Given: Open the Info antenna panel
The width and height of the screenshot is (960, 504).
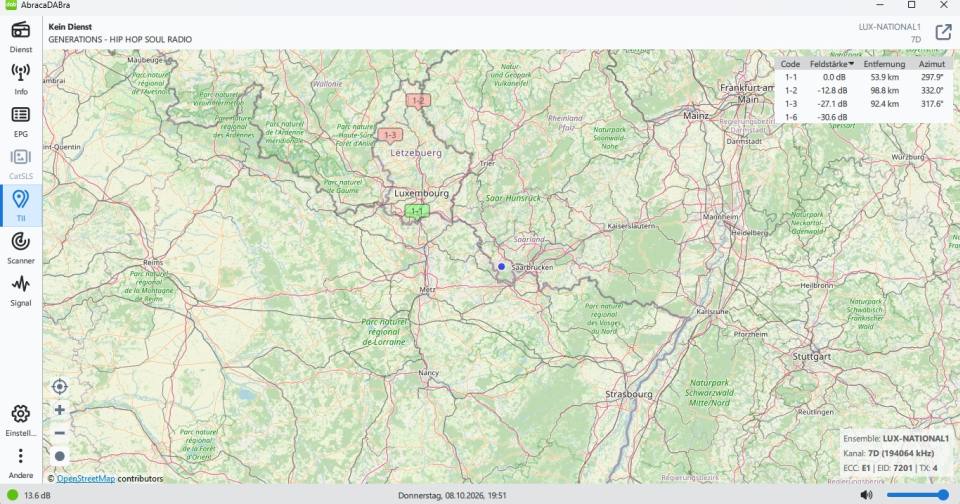Looking at the screenshot, I should 21,79.
